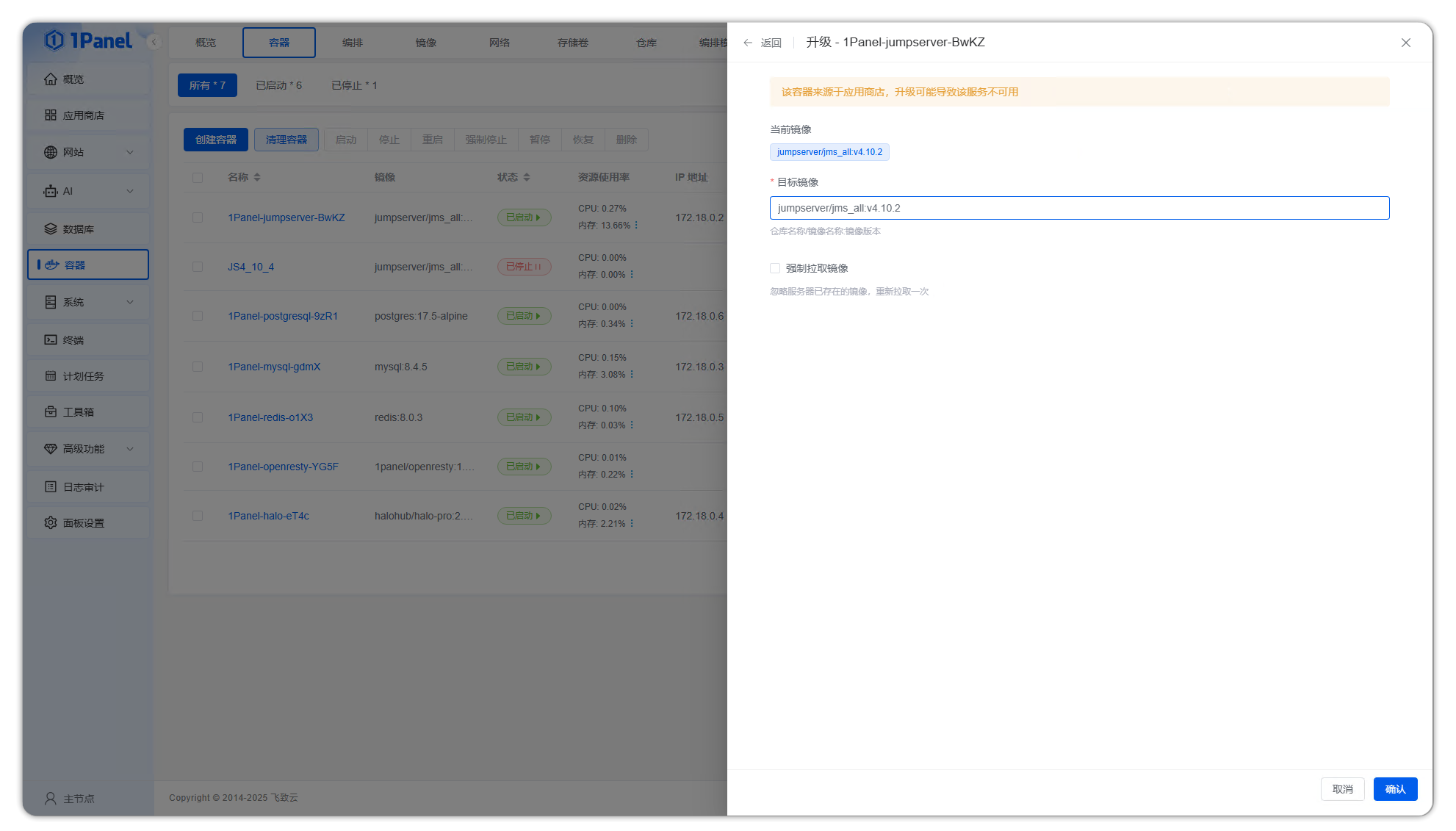Select the checkbox for 1Panel-postgresql-9zR1
Viewport: 1456px width, 831px height.
point(198,316)
